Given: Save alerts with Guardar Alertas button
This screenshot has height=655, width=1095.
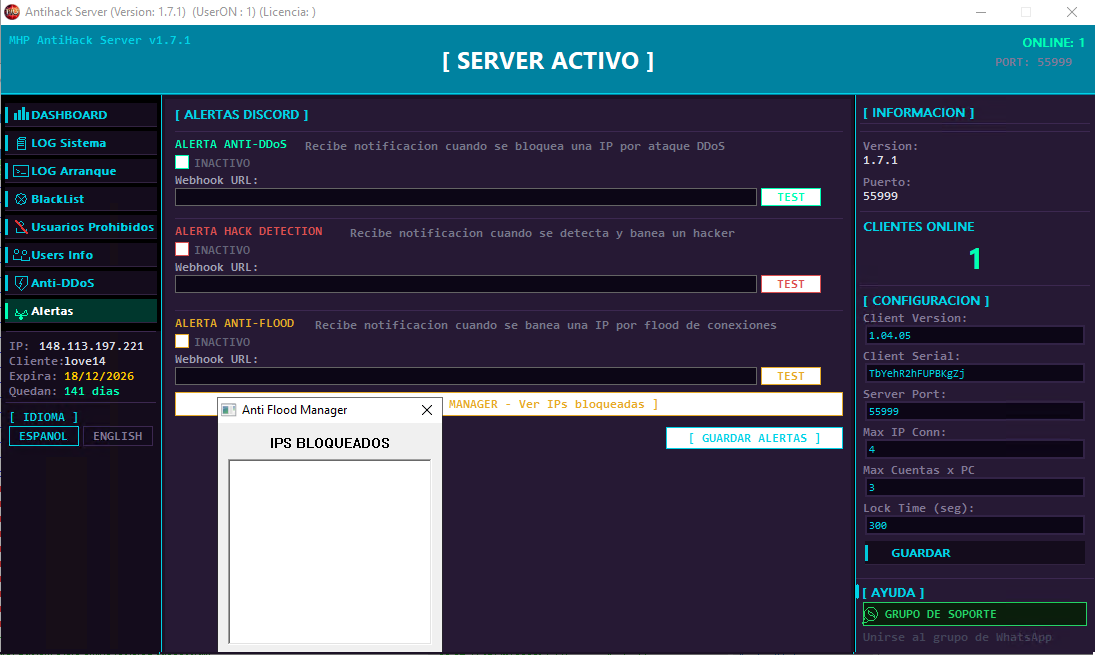Looking at the screenshot, I should pos(754,438).
